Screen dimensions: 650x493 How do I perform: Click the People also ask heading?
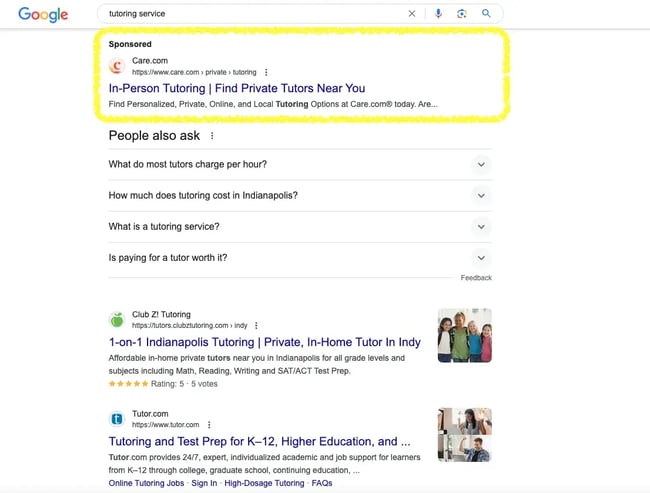click(x=154, y=136)
